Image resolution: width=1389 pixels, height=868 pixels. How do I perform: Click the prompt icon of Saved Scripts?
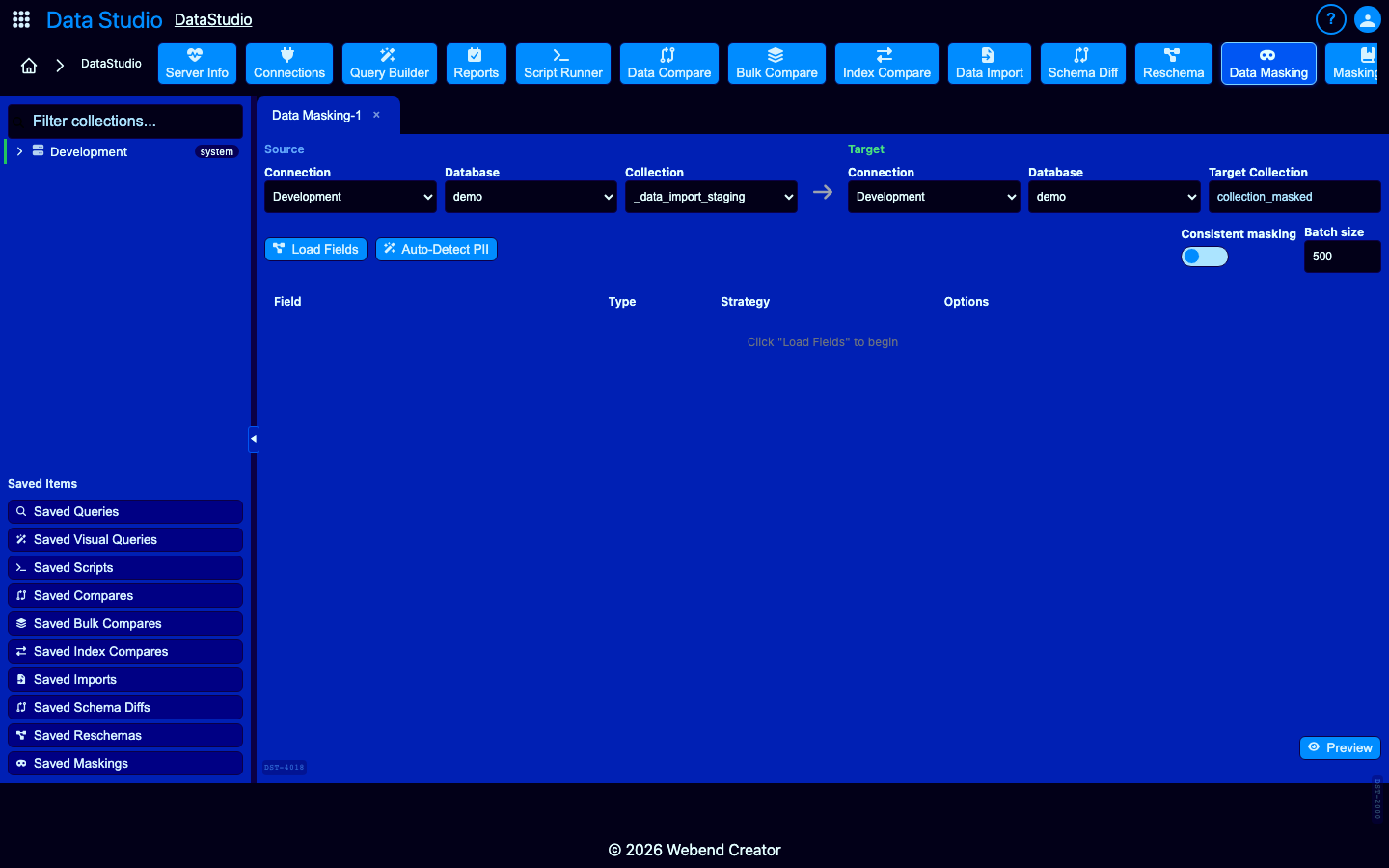(x=21, y=567)
